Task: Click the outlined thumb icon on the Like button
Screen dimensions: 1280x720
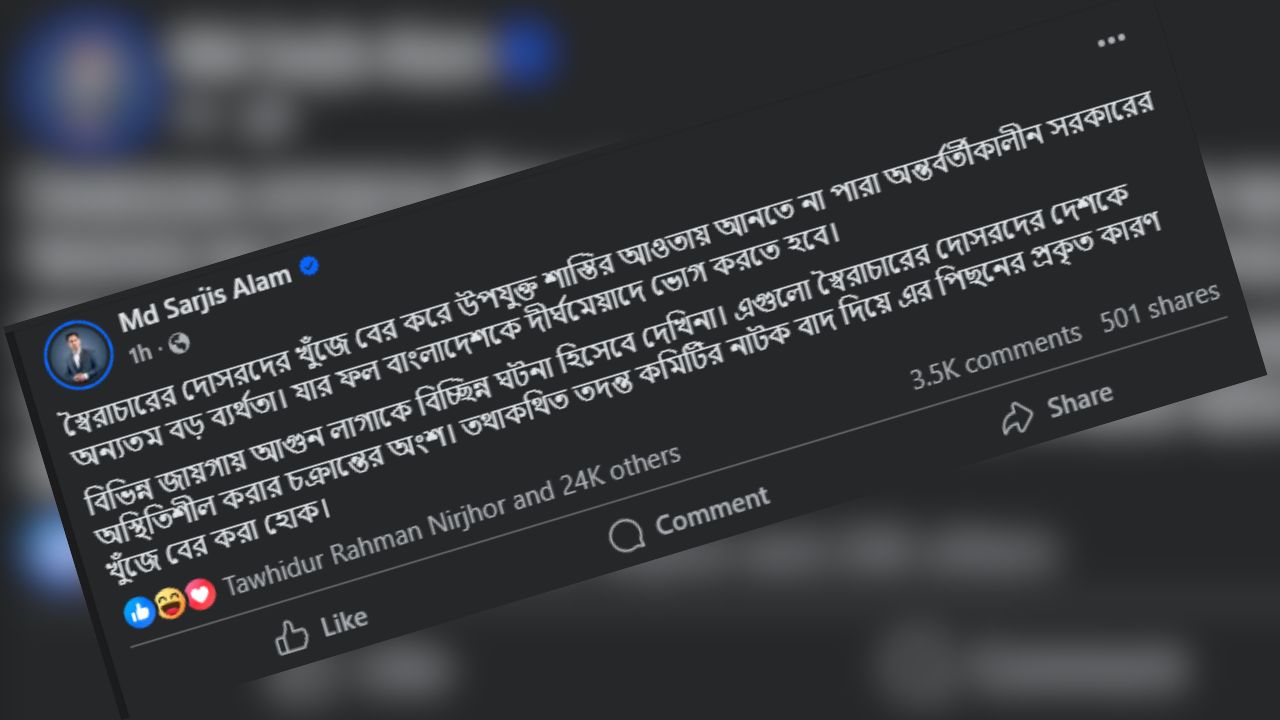Action: point(291,636)
